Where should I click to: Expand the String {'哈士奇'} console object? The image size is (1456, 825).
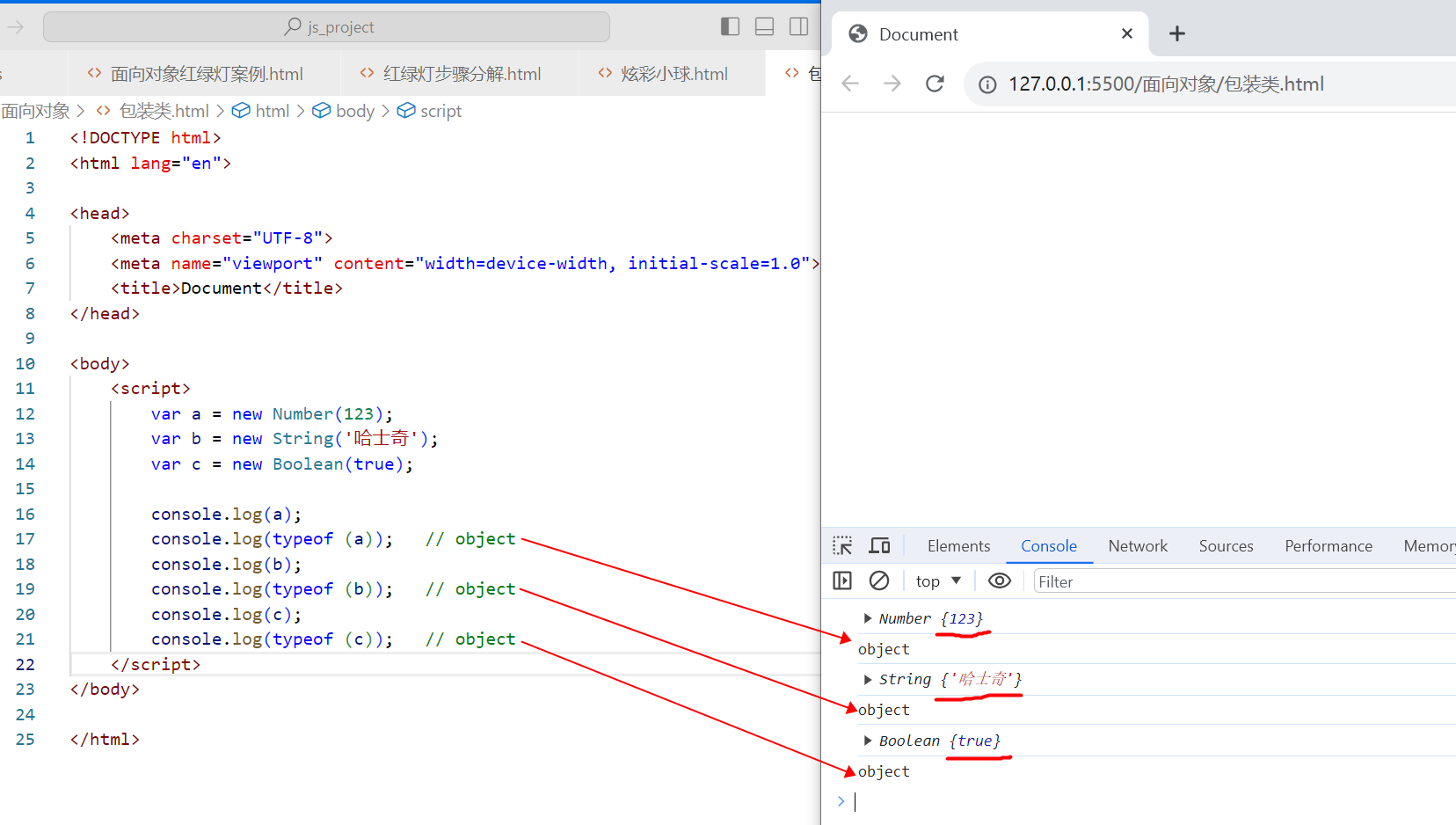[x=868, y=679]
